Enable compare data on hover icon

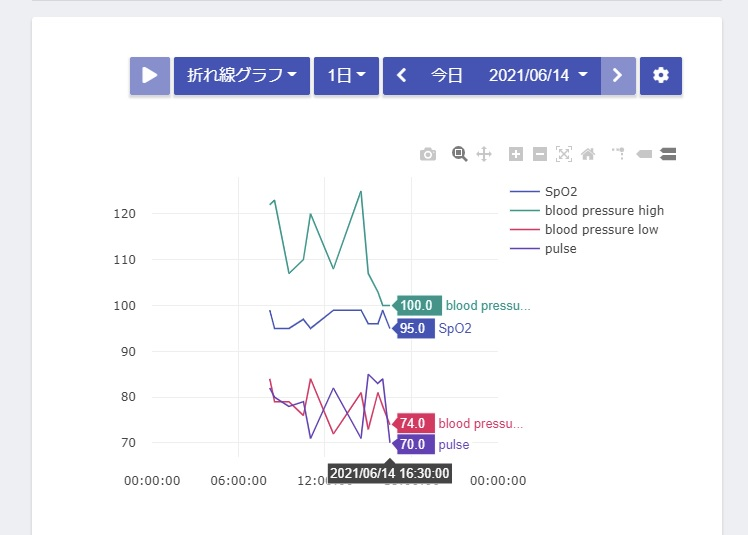pyautogui.click(x=668, y=154)
